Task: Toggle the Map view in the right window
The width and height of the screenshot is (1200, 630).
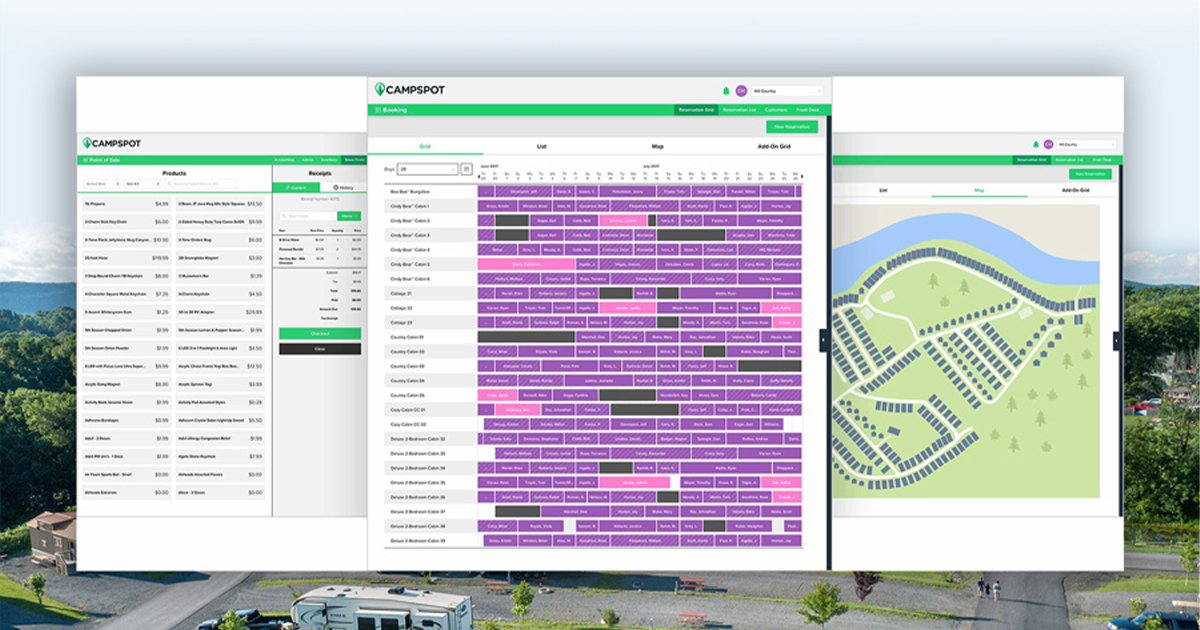Action: point(978,190)
